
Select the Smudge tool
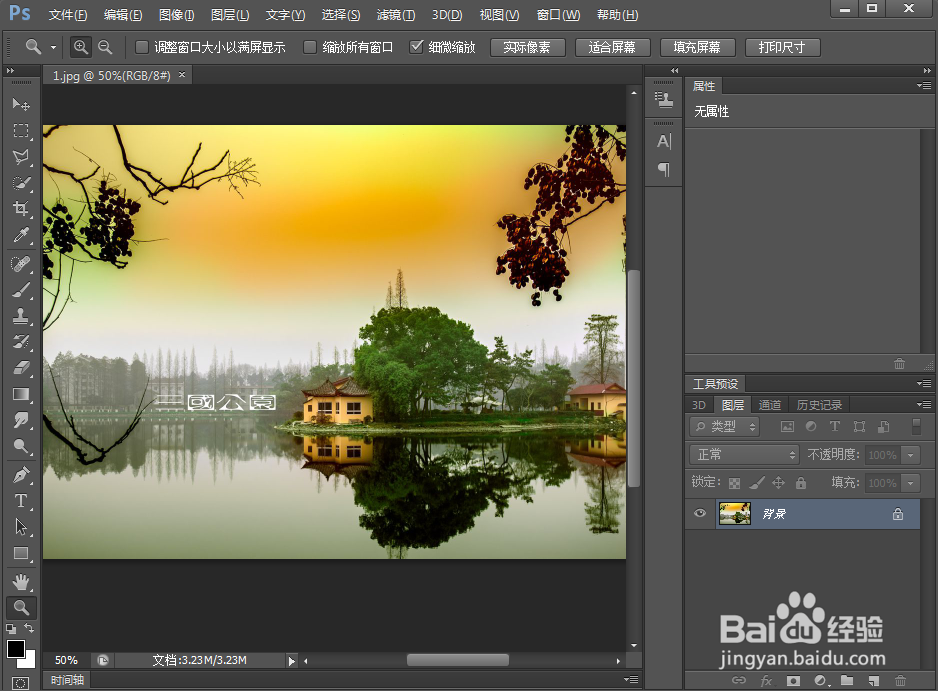pos(21,420)
